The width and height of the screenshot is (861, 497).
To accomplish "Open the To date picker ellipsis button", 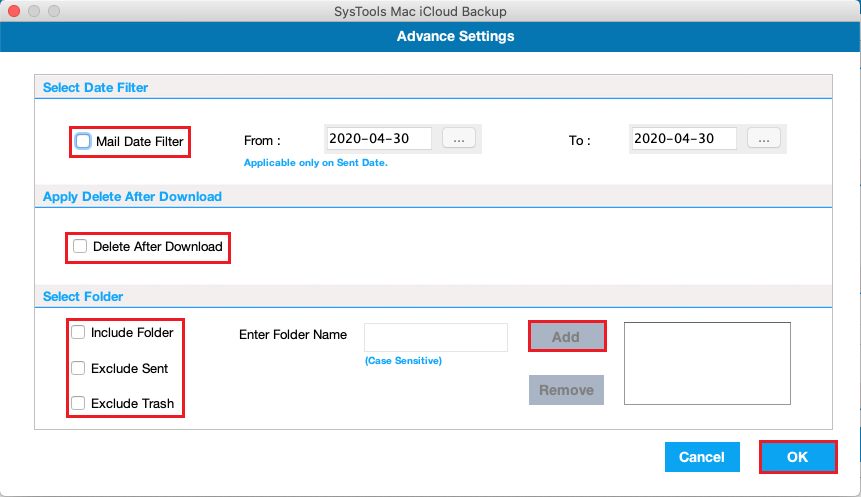I will click(764, 140).
